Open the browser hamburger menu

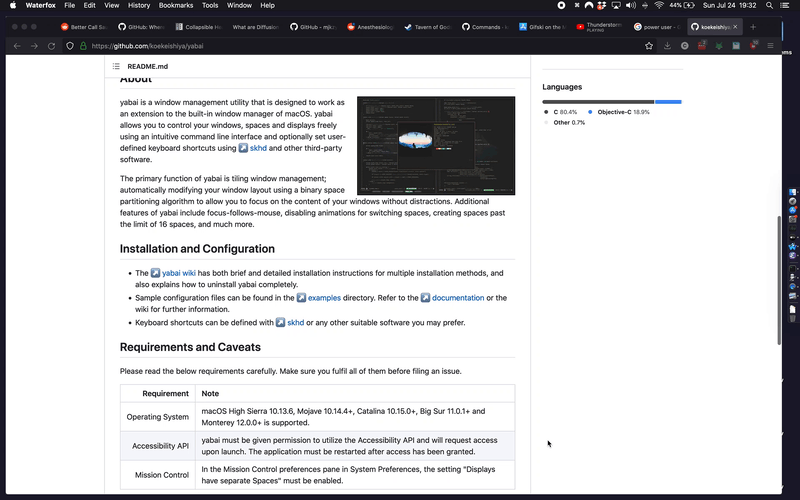[770, 46]
